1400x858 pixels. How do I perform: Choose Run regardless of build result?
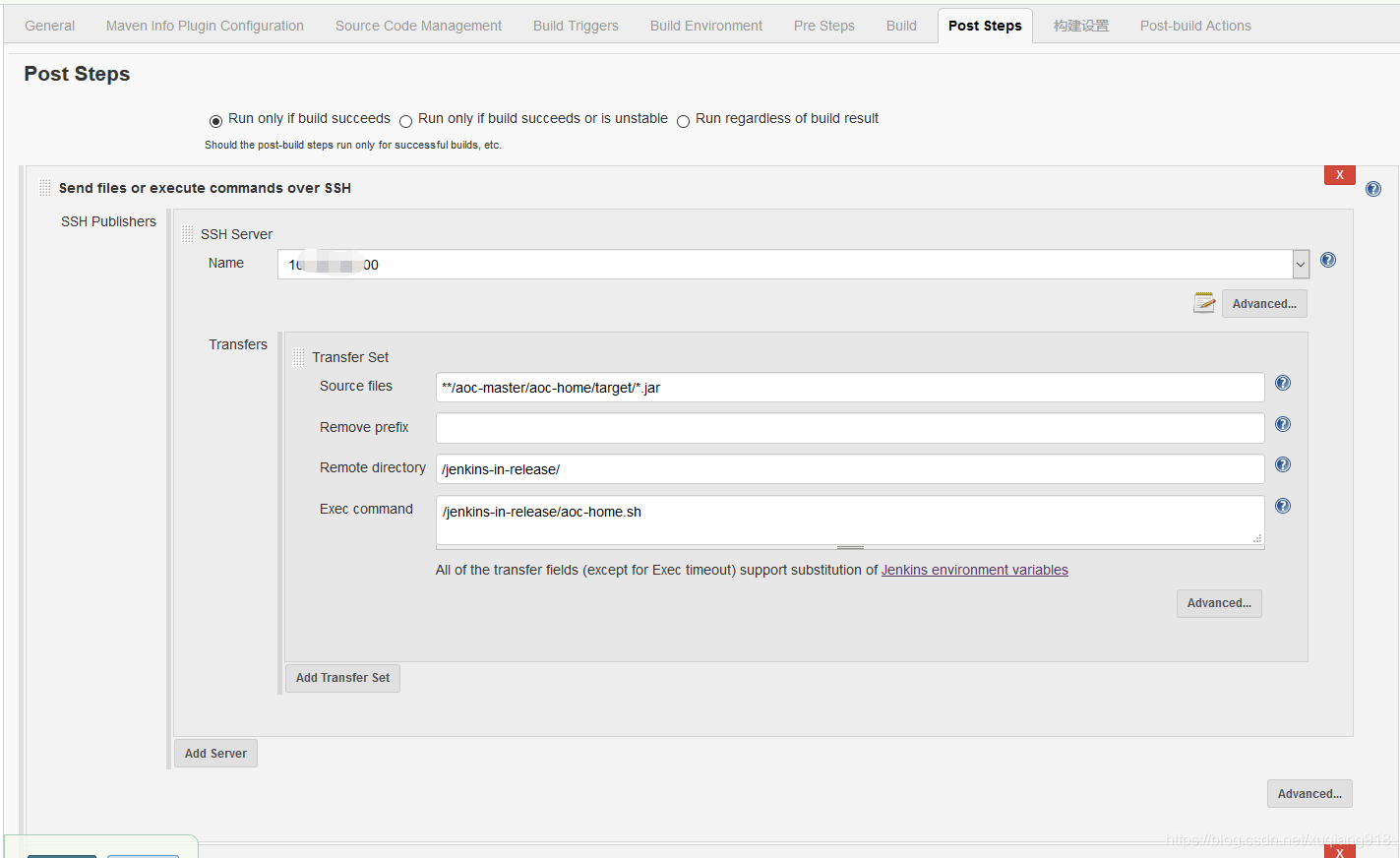coord(683,121)
